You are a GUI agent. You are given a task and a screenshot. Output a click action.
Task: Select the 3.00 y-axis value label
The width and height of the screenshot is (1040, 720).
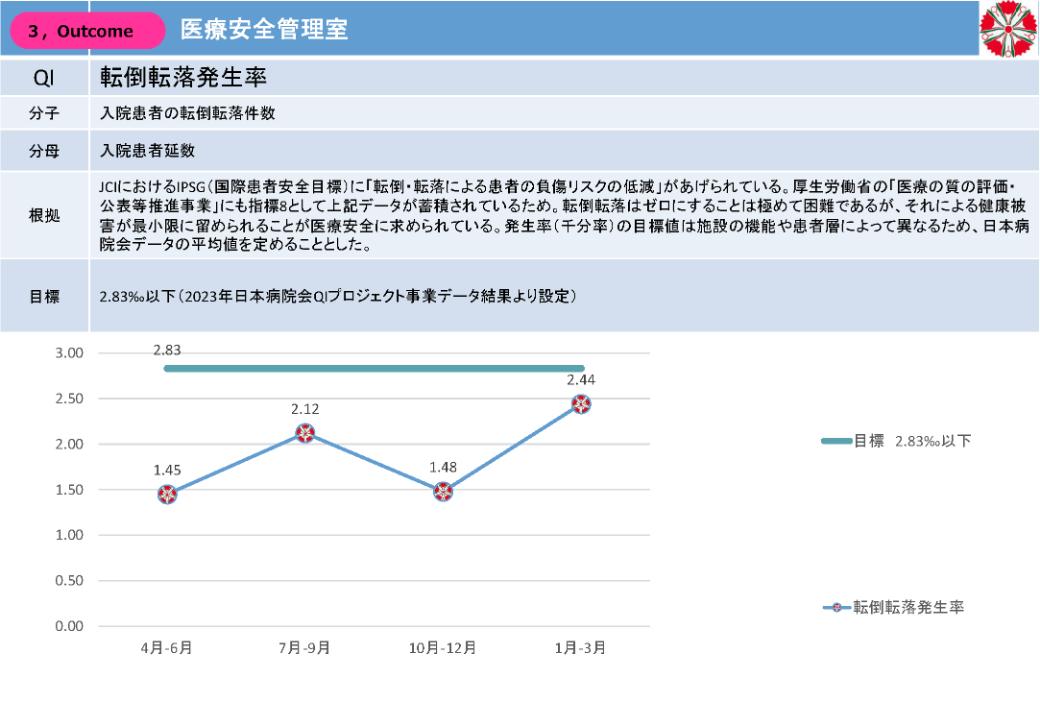[x=69, y=353]
